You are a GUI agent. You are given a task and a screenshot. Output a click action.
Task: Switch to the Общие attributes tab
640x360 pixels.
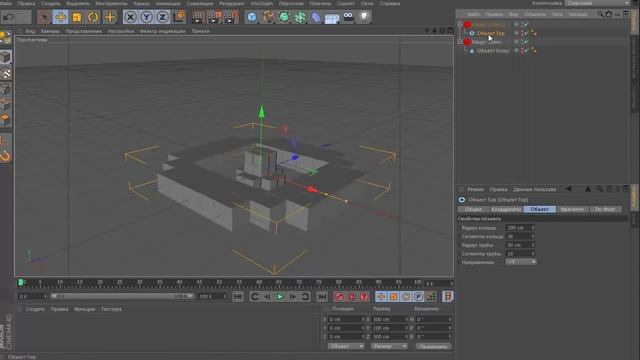473,209
